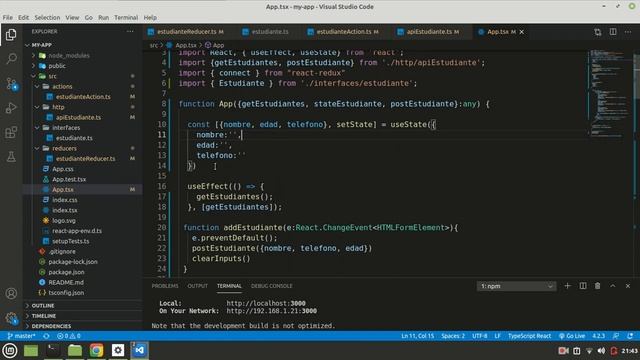
Task: Split the terminal panel
Action: click(583, 286)
